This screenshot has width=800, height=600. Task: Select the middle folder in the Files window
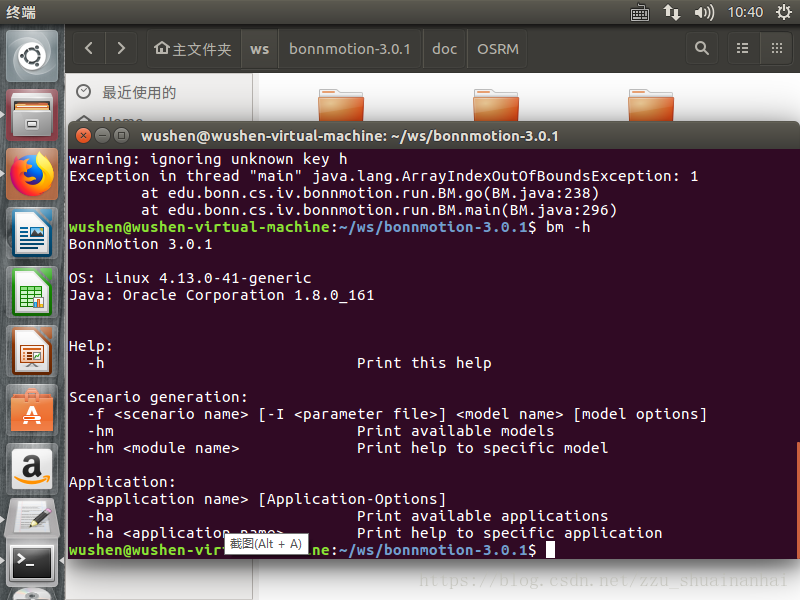click(x=496, y=105)
